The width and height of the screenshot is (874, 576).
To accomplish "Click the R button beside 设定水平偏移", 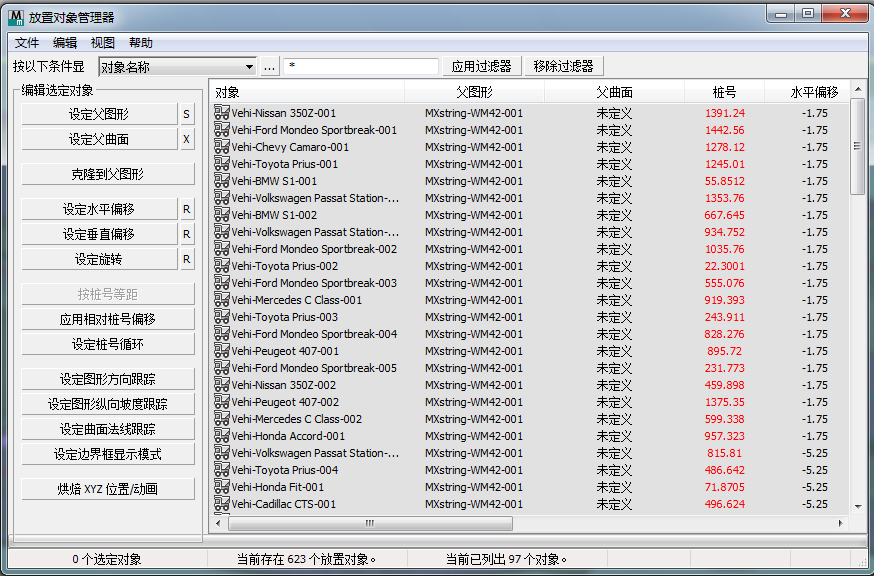I will [x=187, y=209].
